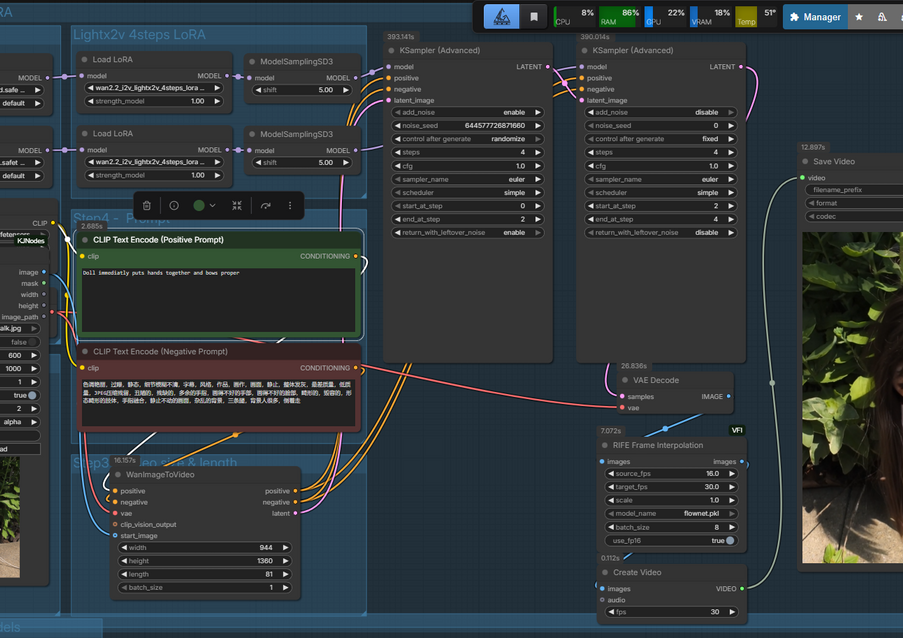Toggle the 'true' switch in the left image node

[32, 396]
